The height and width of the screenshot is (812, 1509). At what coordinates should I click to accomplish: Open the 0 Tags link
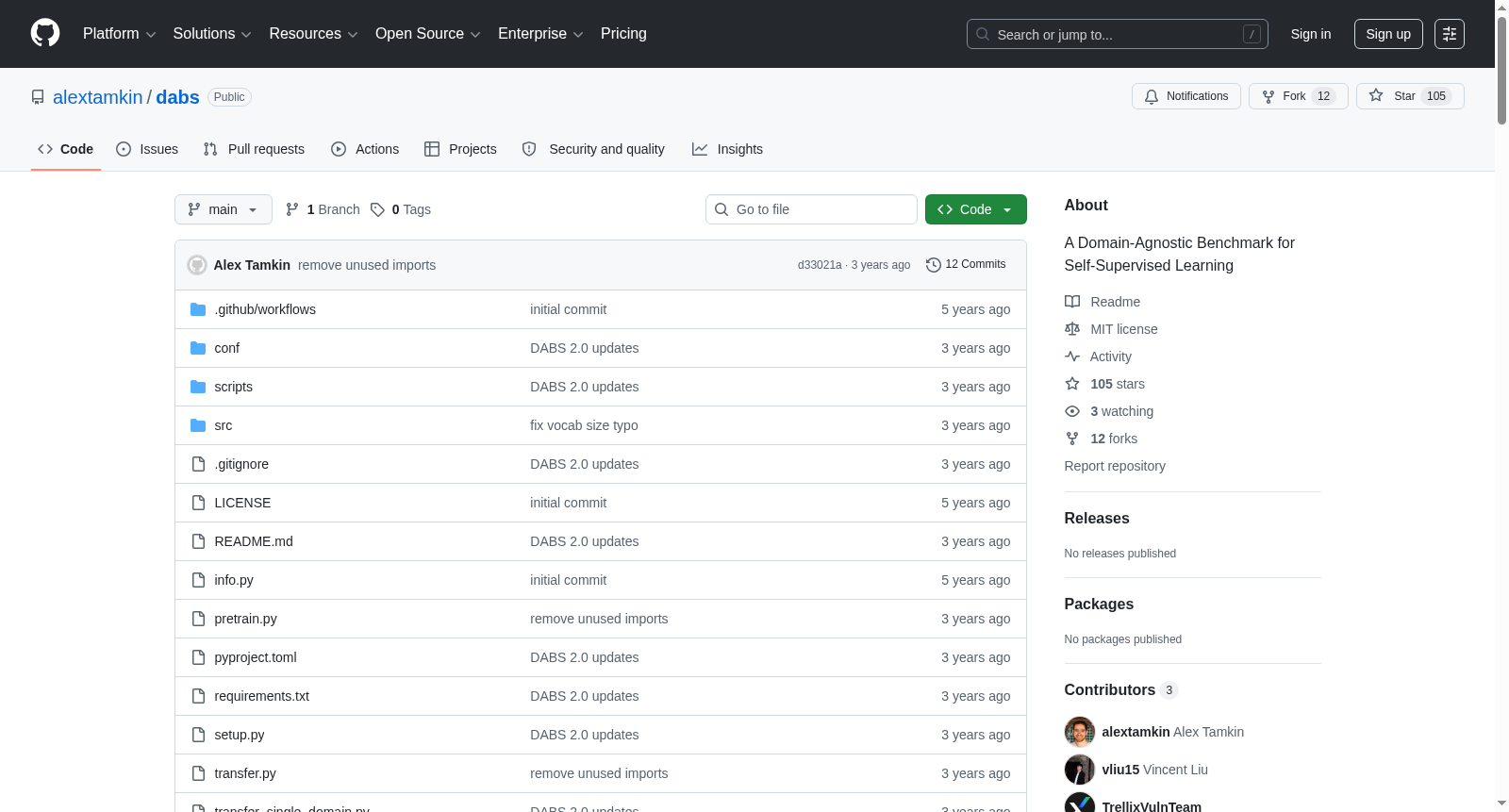tap(401, 209)
